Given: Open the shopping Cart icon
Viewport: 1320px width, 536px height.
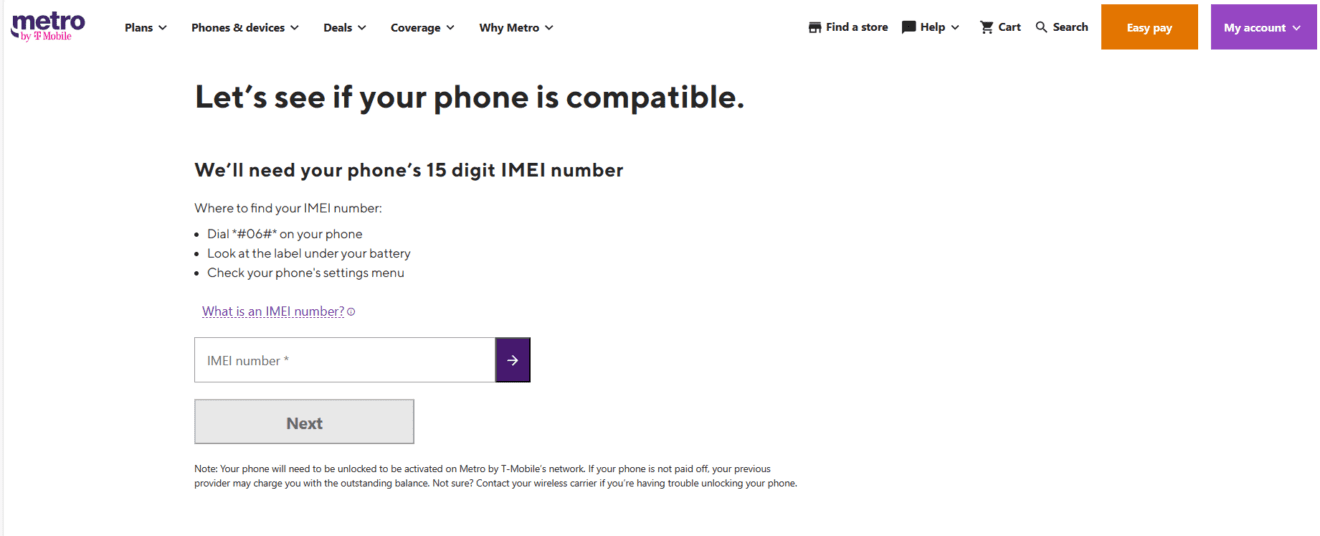Looking at the screenshot, I should tap(987, 28).
